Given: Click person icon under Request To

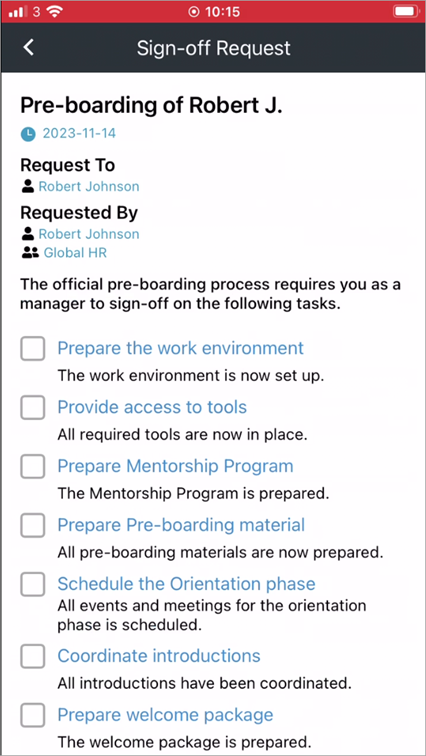Looking at the screenshot, I should coord(28,186).
